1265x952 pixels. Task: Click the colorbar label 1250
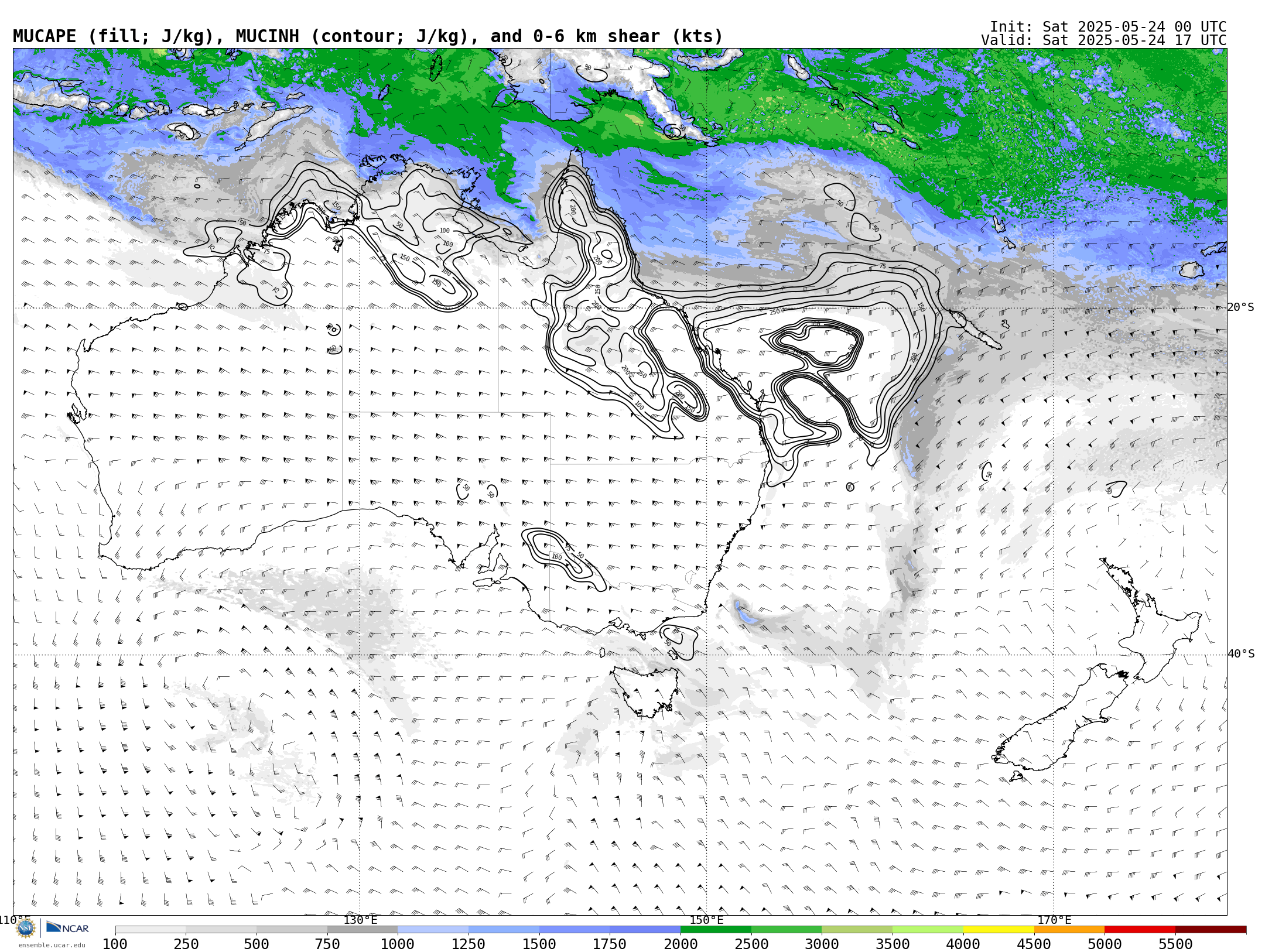click(x=468, y=944)
